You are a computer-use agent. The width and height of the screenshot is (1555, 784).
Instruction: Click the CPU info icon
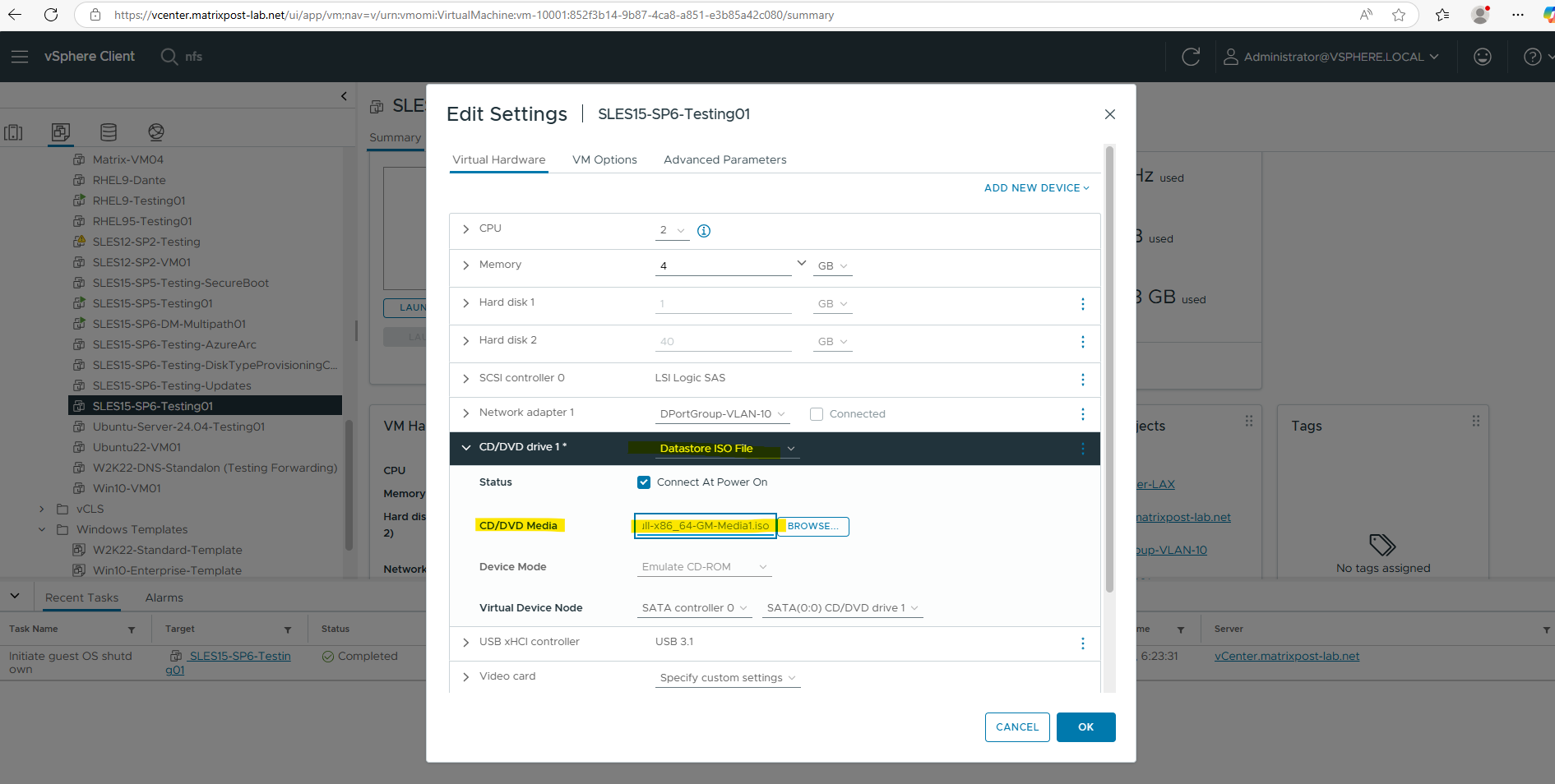tap(704, 231)
